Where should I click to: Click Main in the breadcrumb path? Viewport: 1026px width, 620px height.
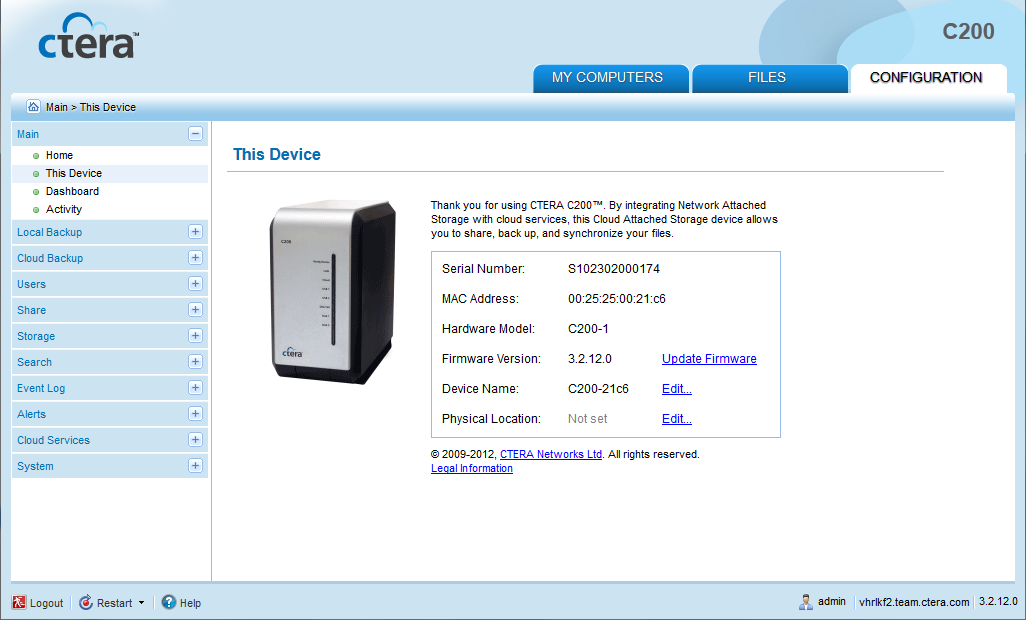pyautogui.click(x=56, y=107)
